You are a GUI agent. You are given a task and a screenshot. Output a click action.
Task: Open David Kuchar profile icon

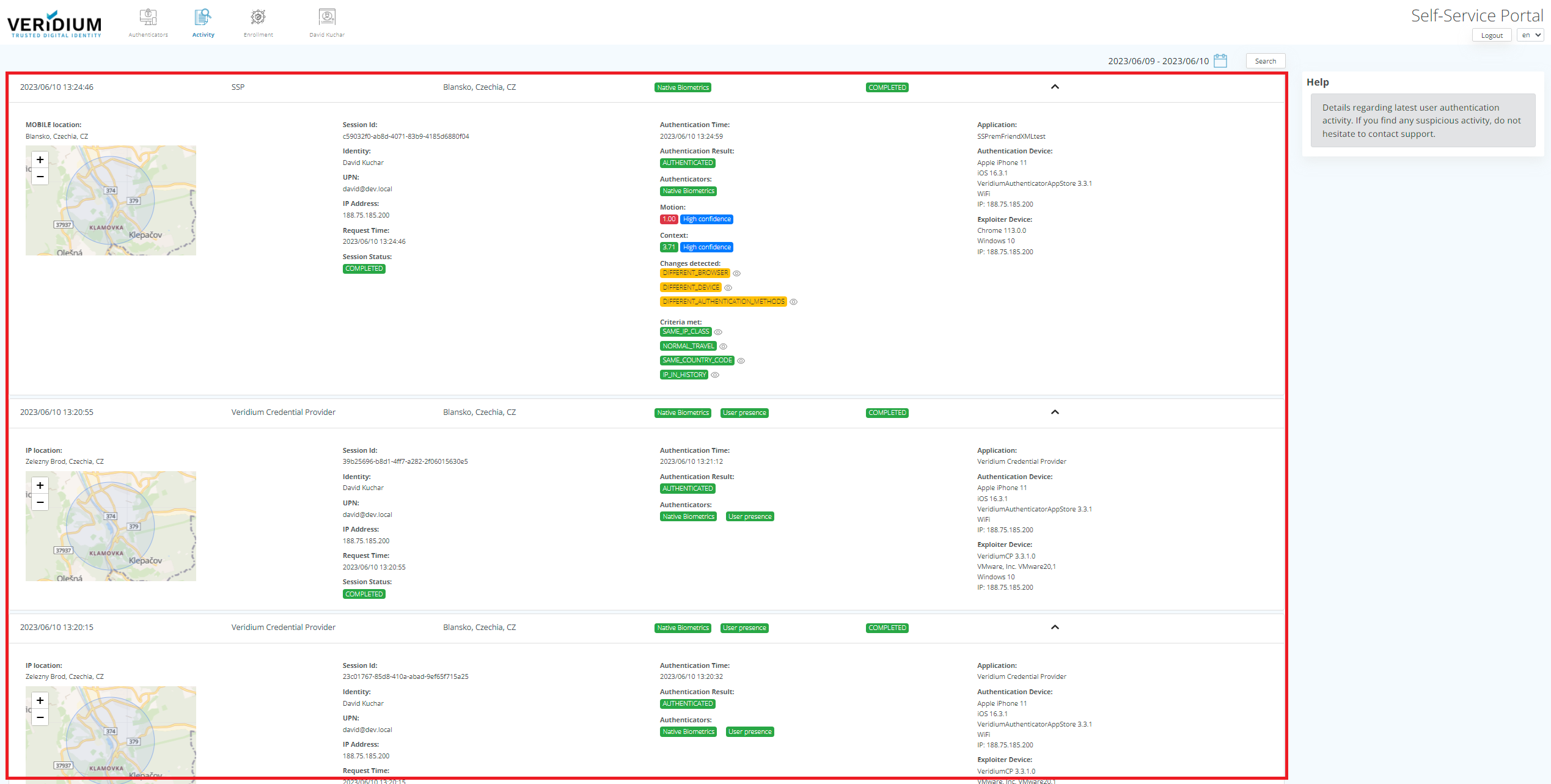327,18
